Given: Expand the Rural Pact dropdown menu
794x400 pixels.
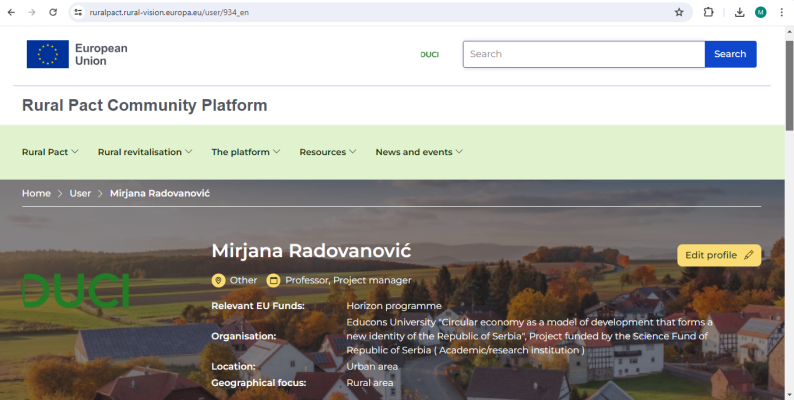Looking at the screenshot, I should 50,152.
